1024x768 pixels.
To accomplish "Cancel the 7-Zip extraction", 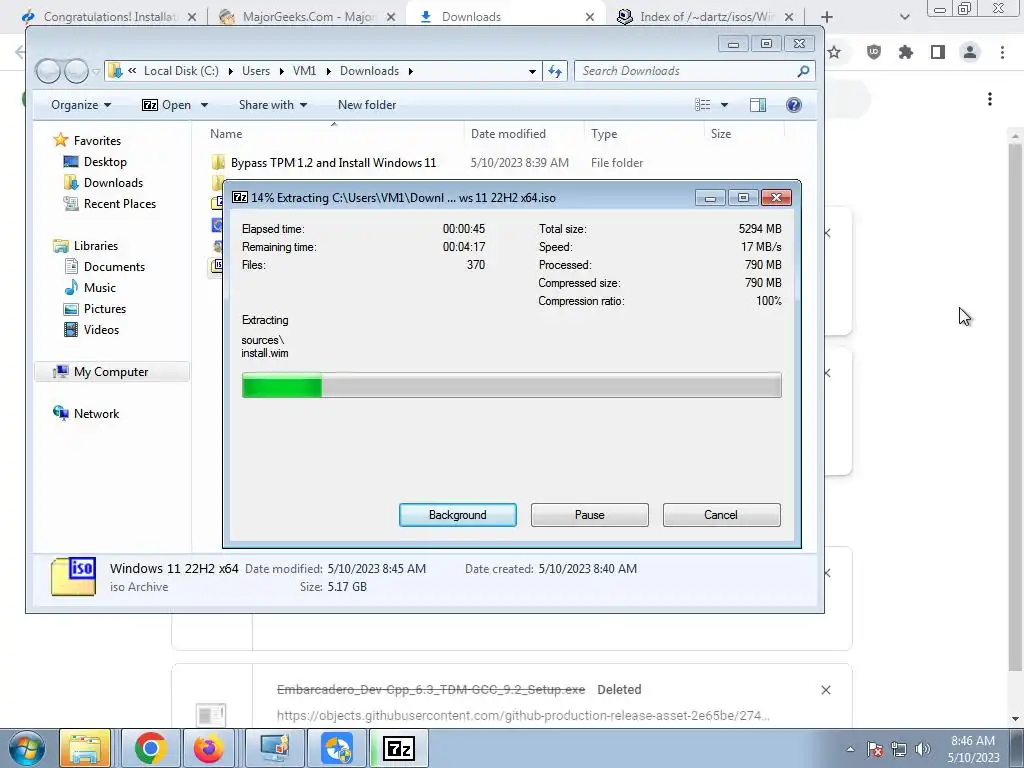I will (721, 515).
